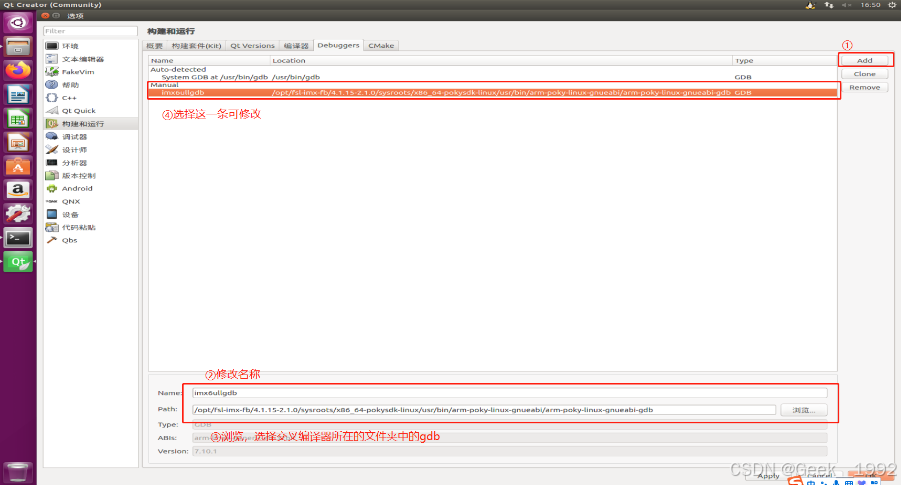
Task: Open the volume indicator in top bar
Action: coord(846,5)
